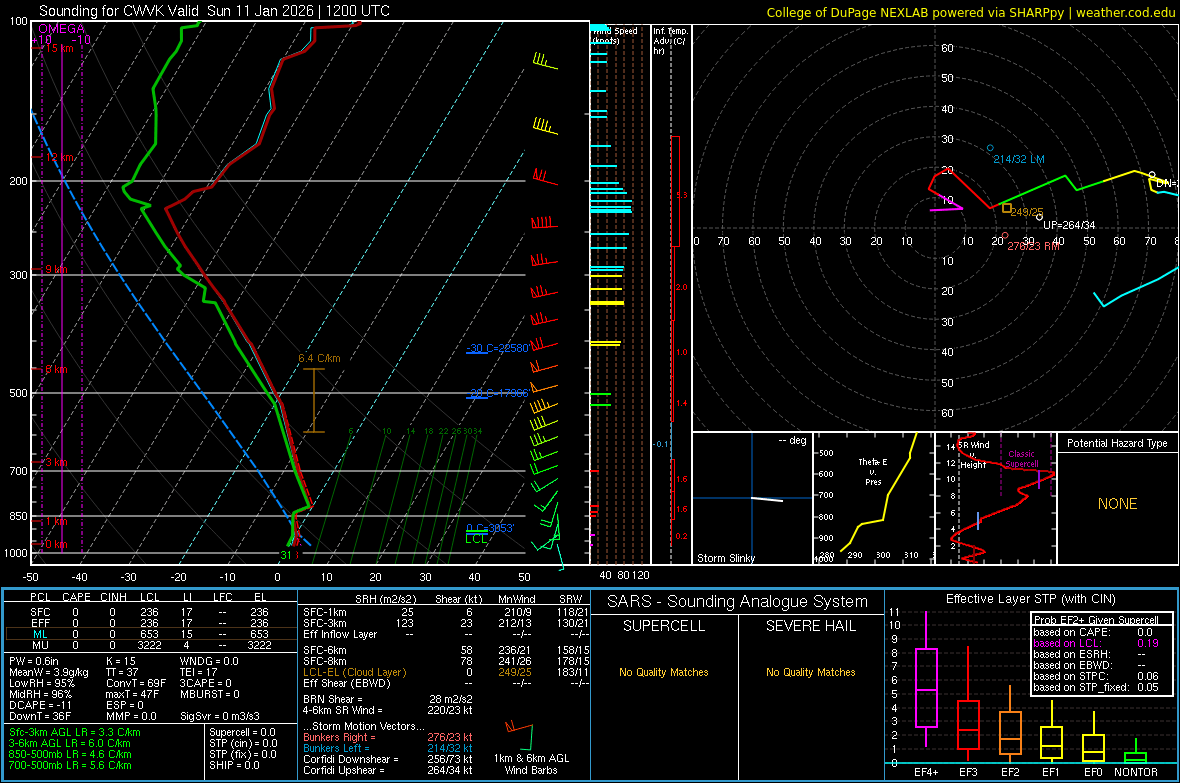Image resolution: width=1180 pixels, height=783 pixels.
Task: Click the white Storm Slinky line marker
Action: click(767, 499)
